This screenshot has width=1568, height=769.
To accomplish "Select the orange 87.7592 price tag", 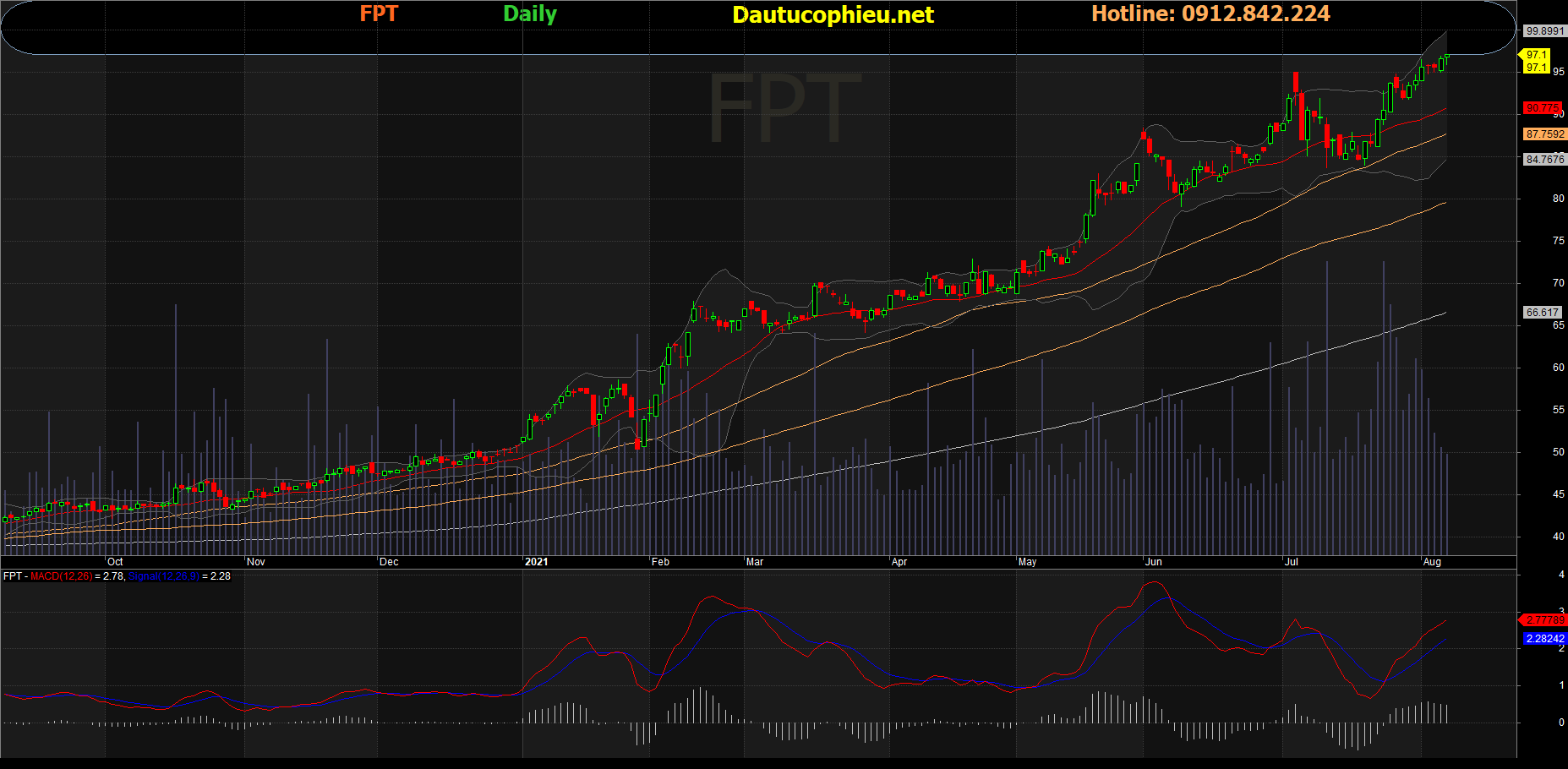I will coord(1544,134).
